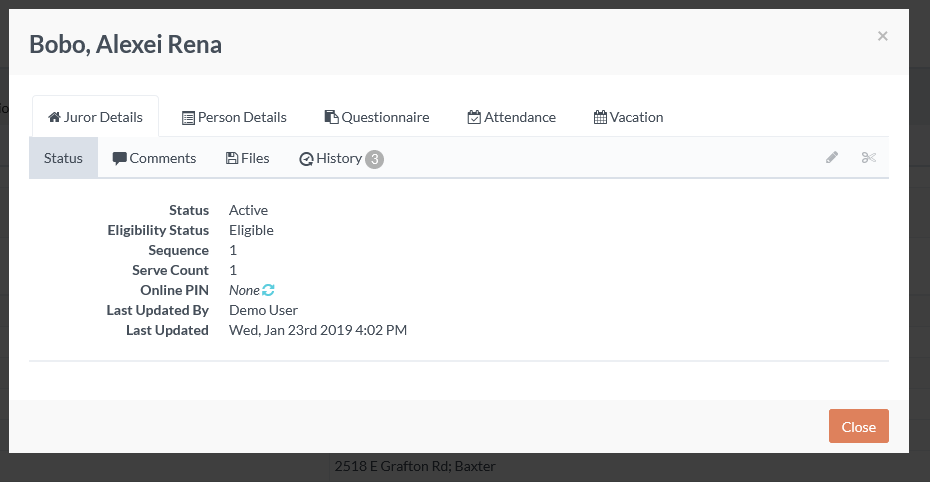This screenshot has height=482, width=930.
Task: Click the Last Updated date value
Action: point(317,330)
